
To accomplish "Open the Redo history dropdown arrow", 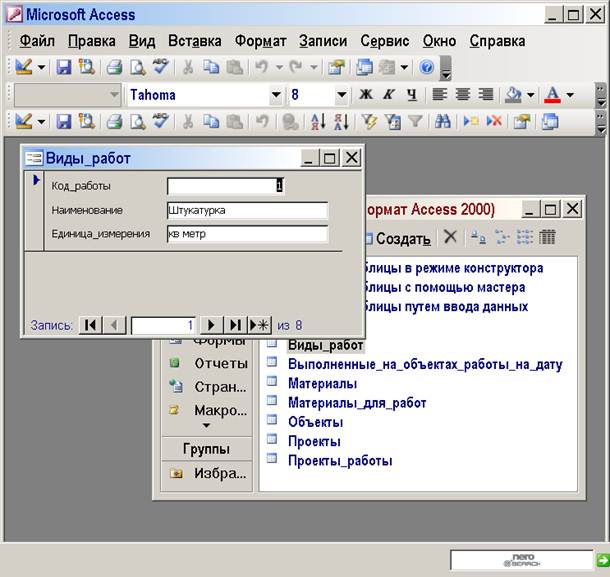I will point(314,67).
